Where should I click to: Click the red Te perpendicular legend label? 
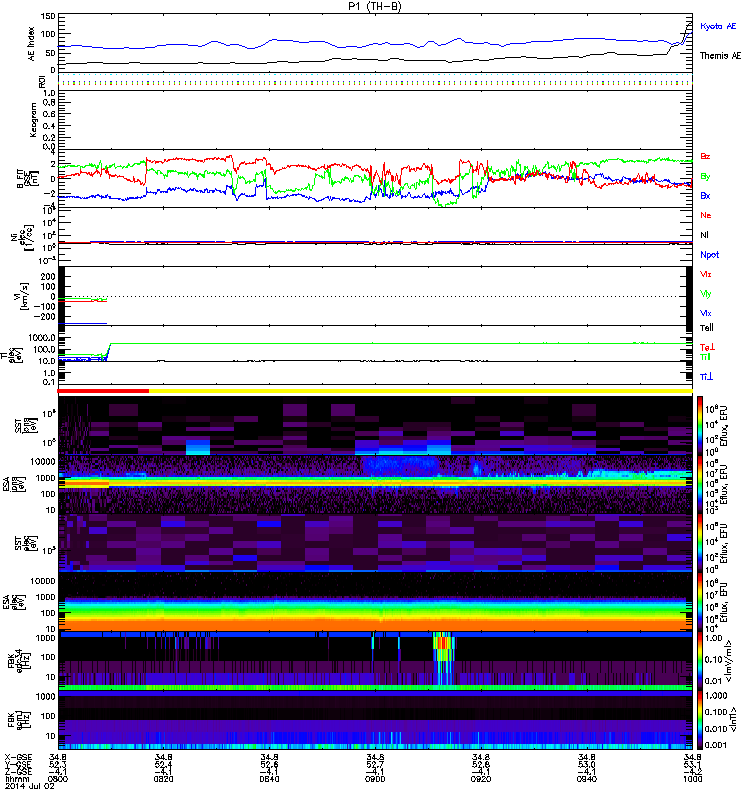point(707,347)
